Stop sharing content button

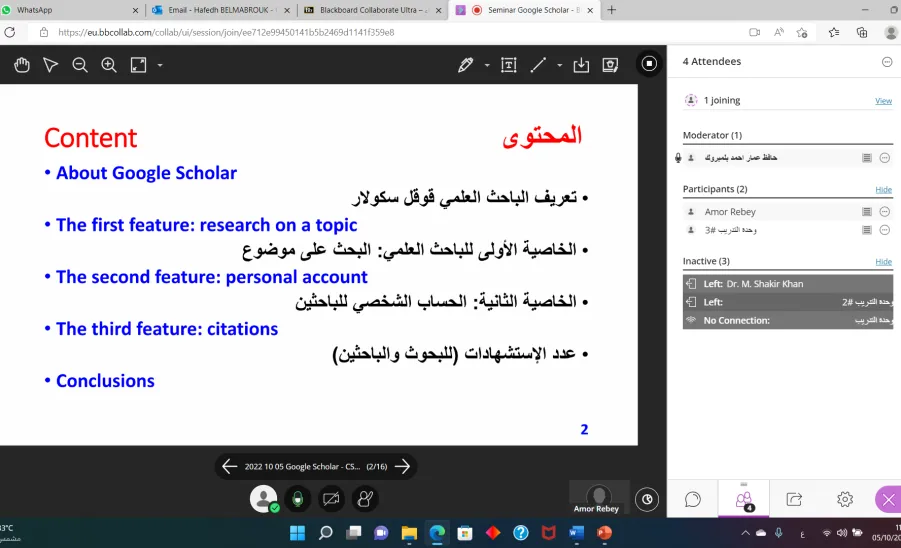pos(649,64)
